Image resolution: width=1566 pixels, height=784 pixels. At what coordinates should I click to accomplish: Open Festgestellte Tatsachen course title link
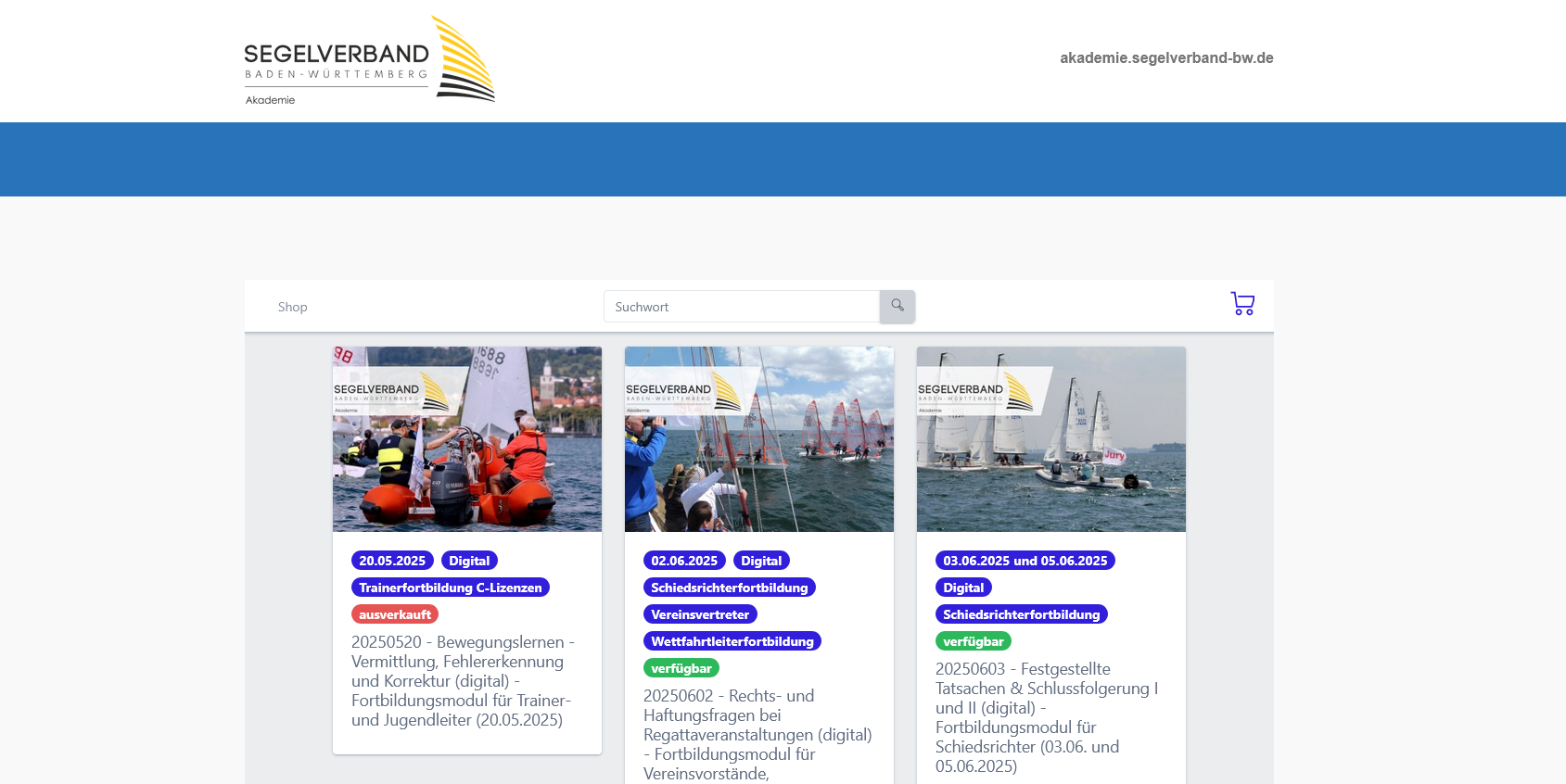1047,717
